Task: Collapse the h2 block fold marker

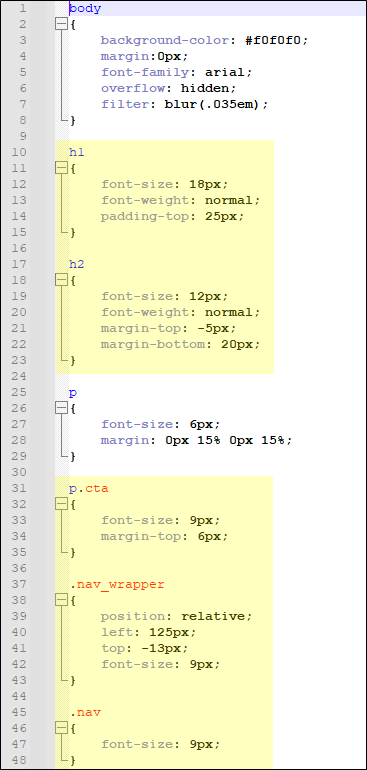Action: click(x=61, y=280)
